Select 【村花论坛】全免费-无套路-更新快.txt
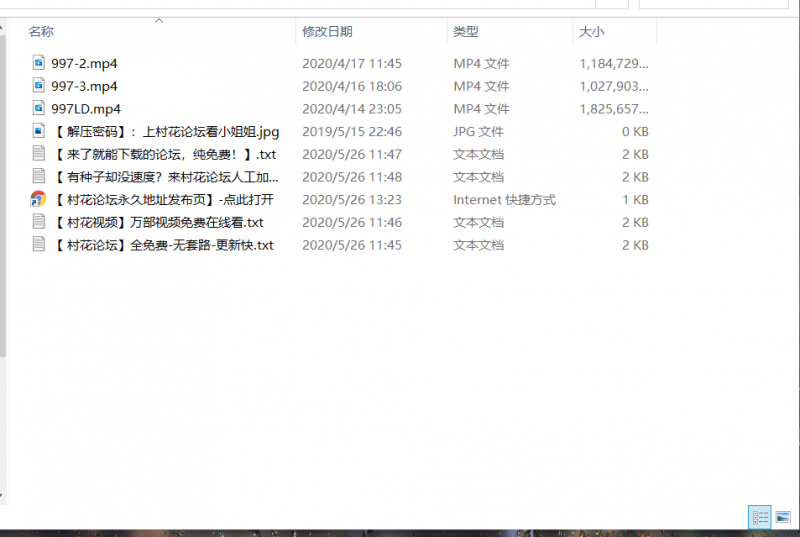Screen dimensions: 800x537 (163, 245)
